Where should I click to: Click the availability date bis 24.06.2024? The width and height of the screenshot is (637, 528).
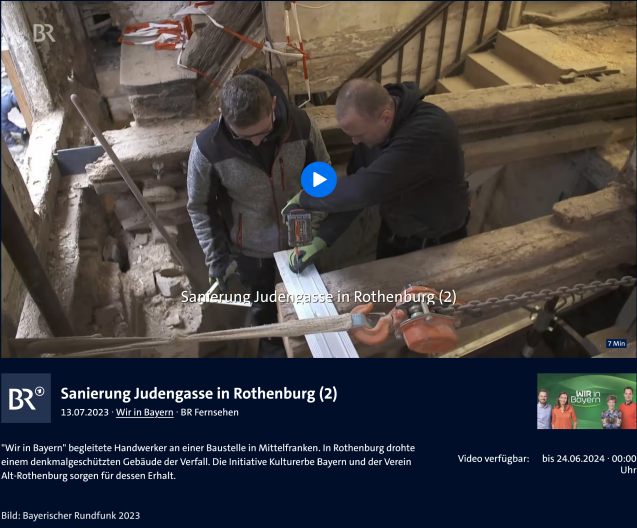tap(589, 458)
